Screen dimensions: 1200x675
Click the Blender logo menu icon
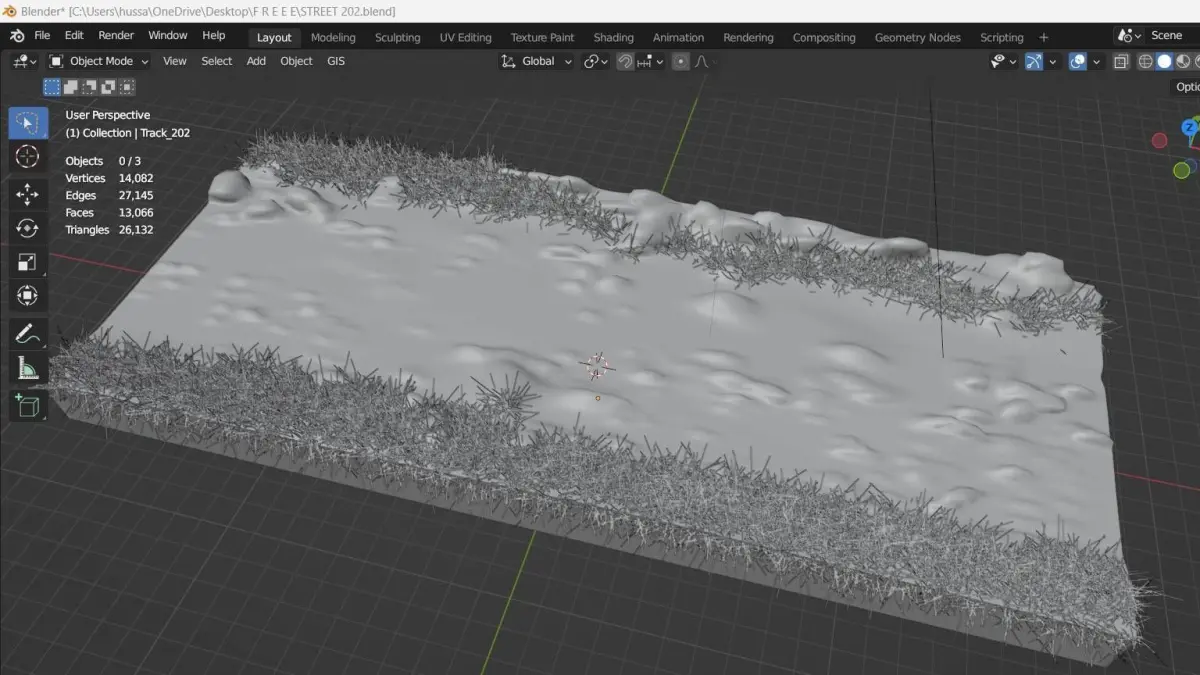click(17, 36)
